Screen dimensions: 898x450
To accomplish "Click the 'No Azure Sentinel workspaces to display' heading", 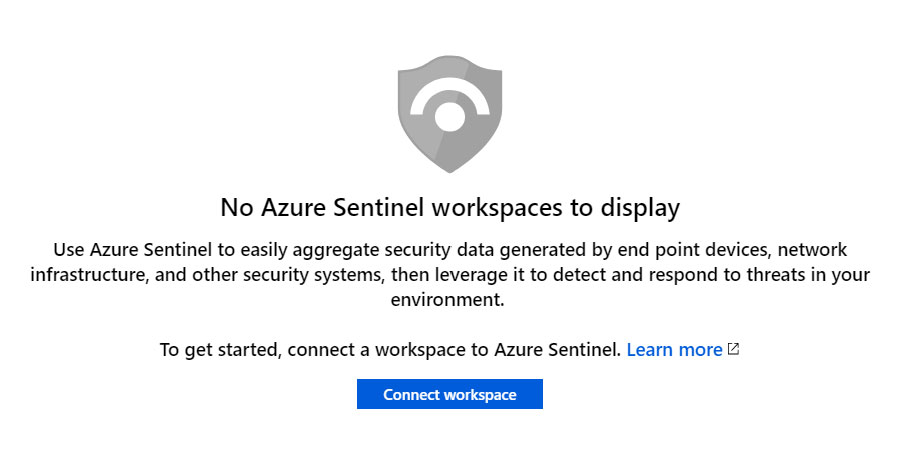I will [450, 207].
